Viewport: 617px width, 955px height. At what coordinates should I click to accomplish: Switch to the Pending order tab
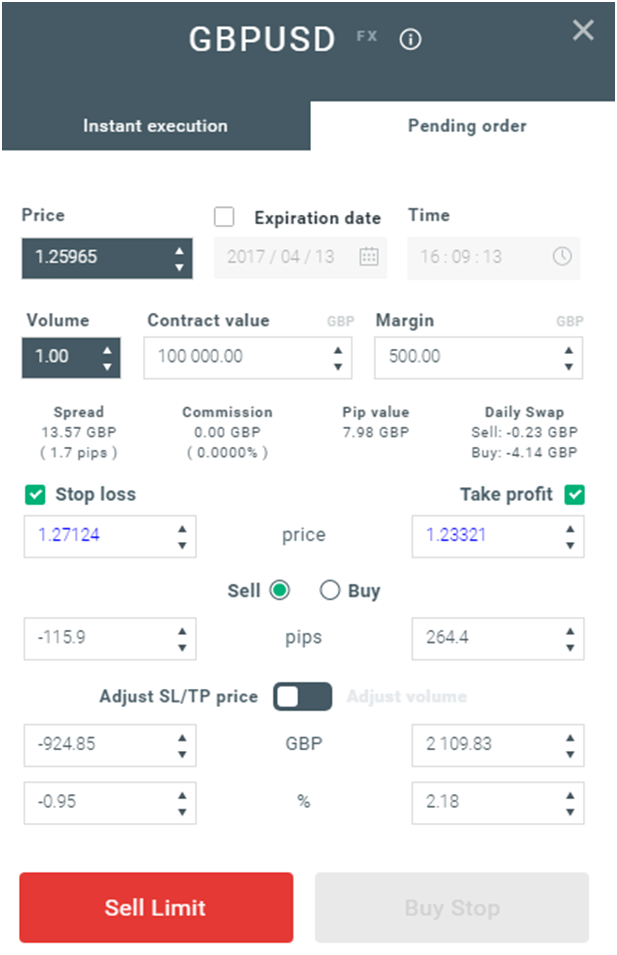coord(467,127)
